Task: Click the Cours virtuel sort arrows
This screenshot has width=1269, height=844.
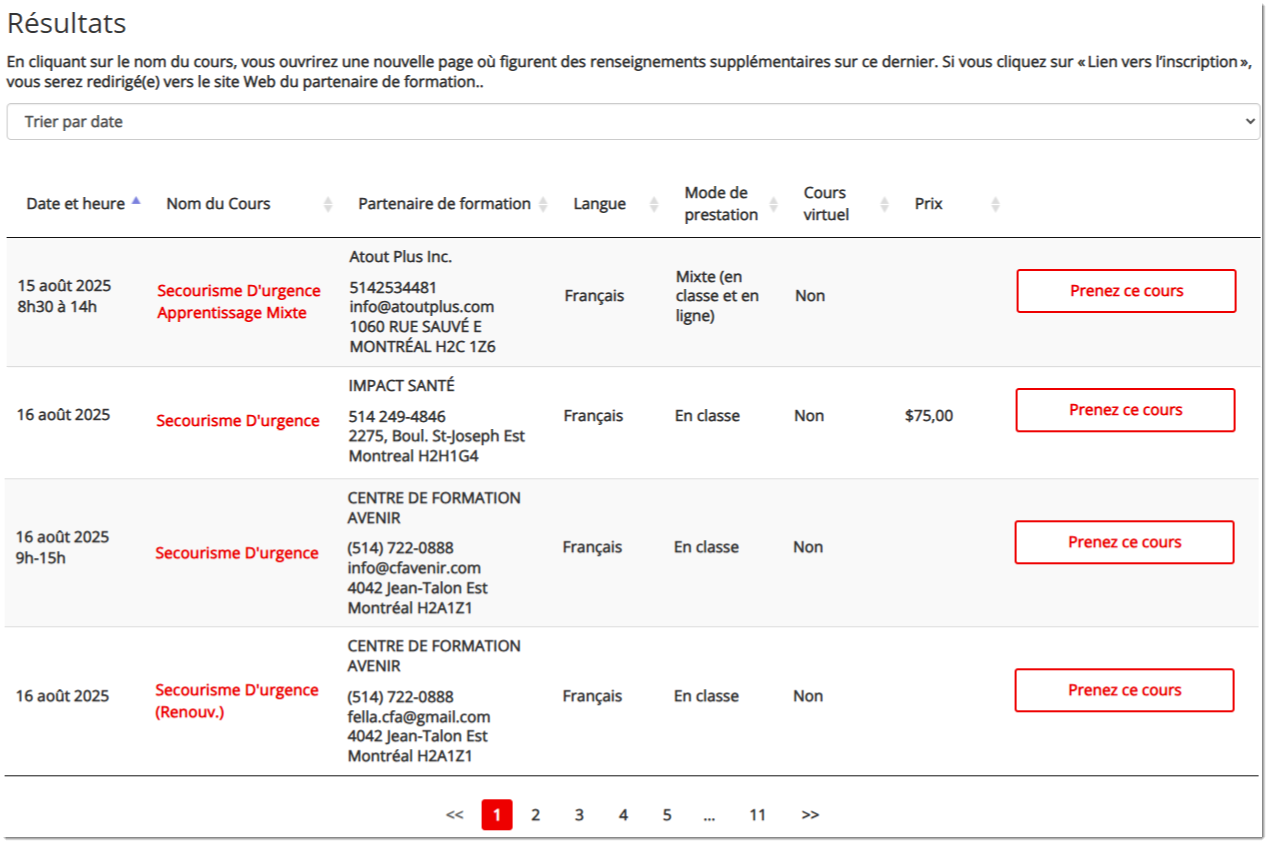Action: (x=884, y=204)
